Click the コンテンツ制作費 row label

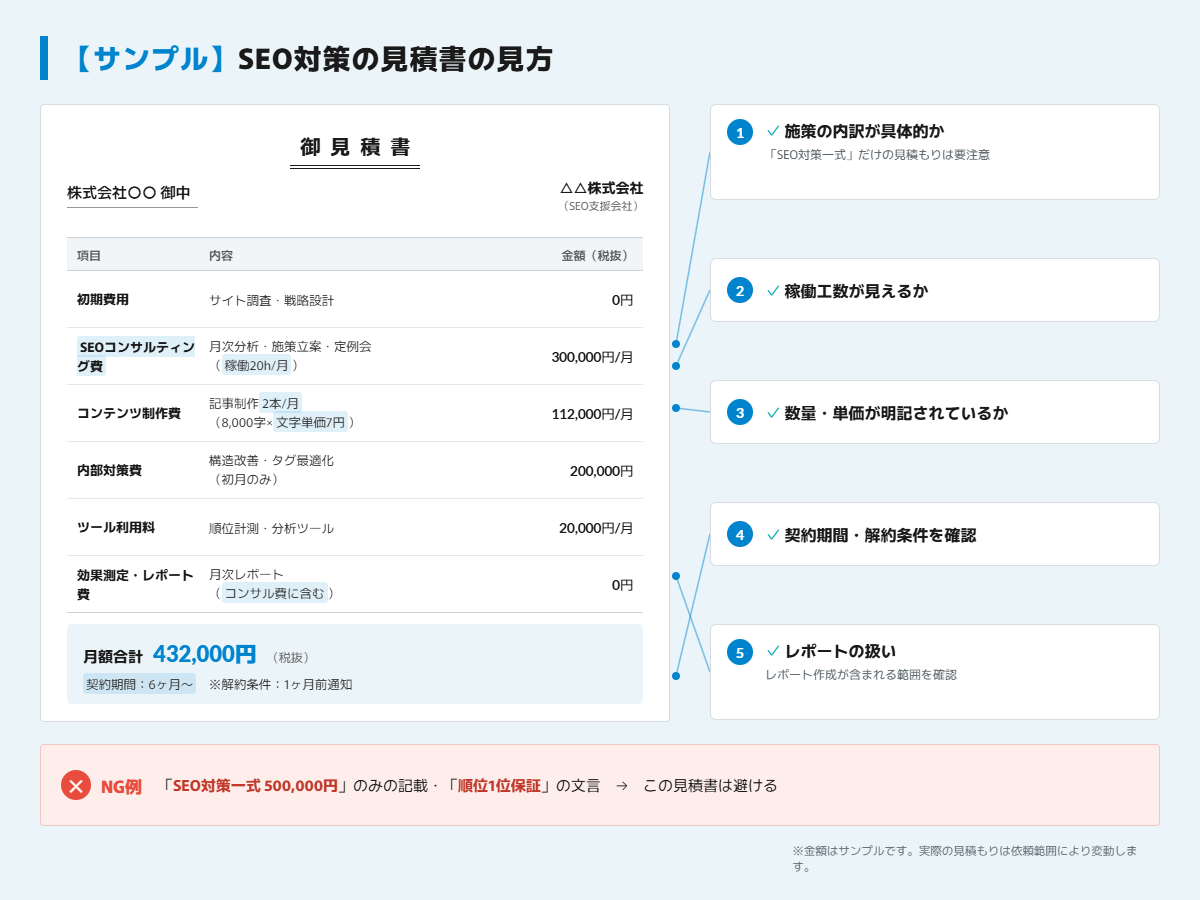tap(129, 413)
